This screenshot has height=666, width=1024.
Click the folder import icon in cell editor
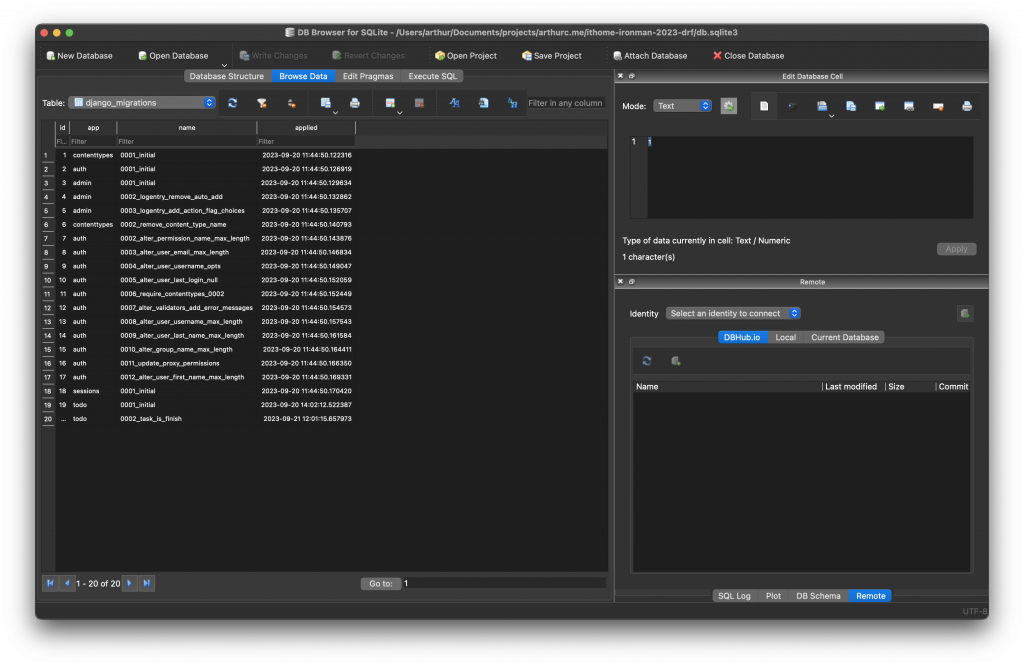click(822, 106)
